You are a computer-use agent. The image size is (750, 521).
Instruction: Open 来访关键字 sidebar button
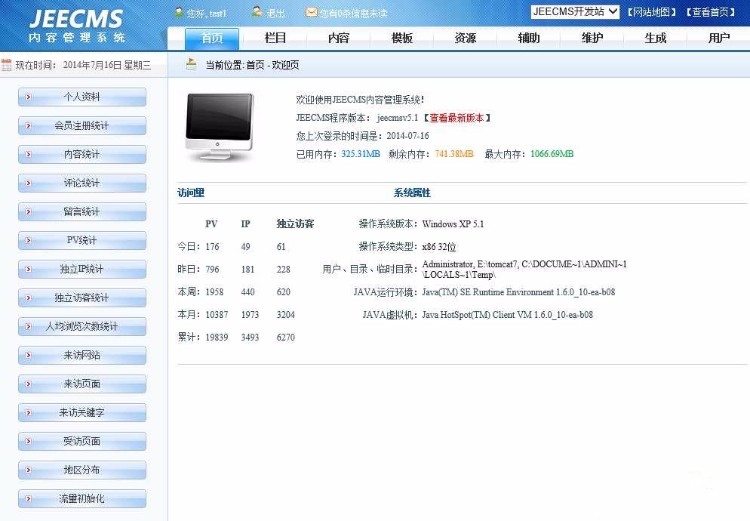tap(82, 413)
